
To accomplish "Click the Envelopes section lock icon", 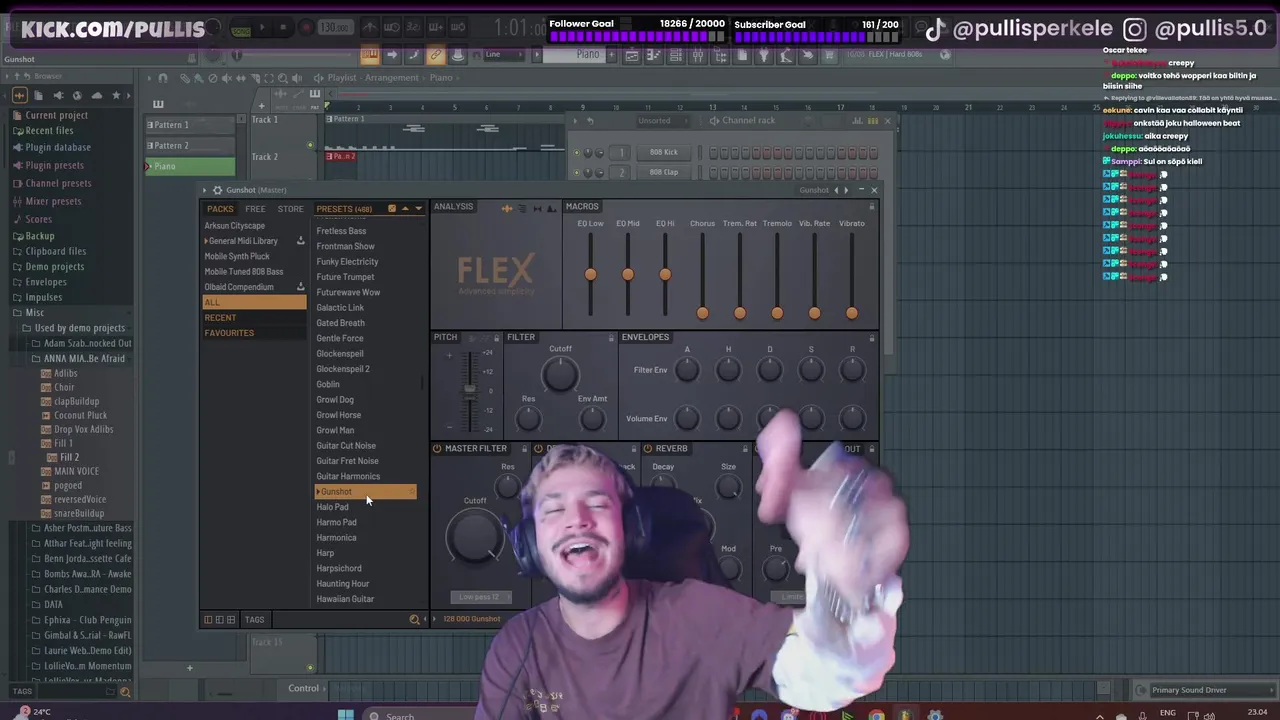I will (871, 338).
